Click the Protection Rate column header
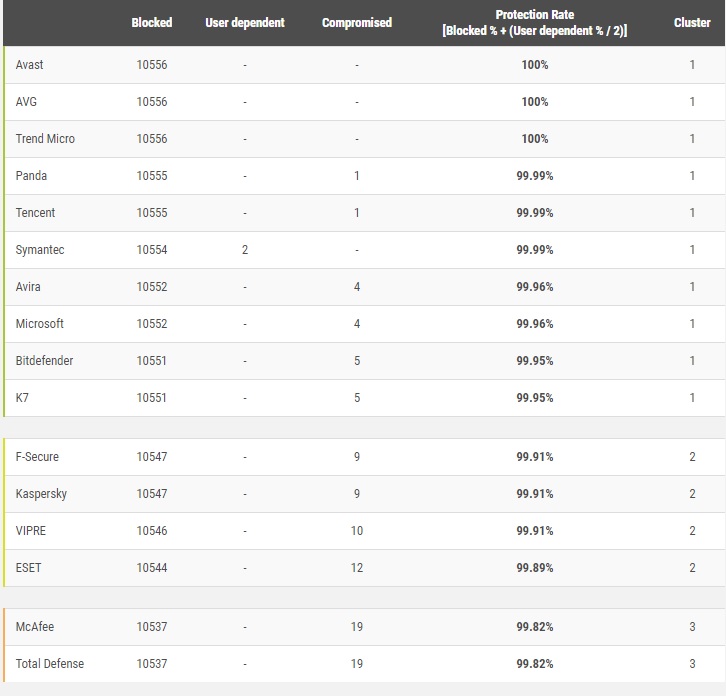The width and height of the screenshot is (726, 696). [x=534, y=23]
